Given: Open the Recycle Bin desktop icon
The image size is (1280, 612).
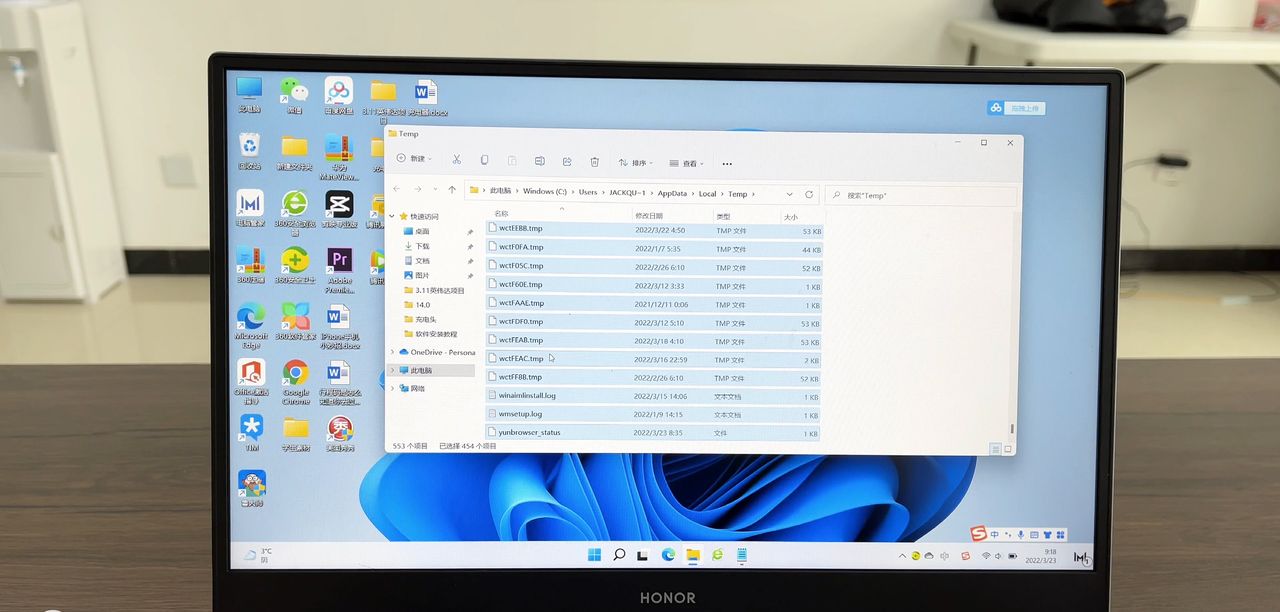Looking at the screenshot, I should point(249,151).
